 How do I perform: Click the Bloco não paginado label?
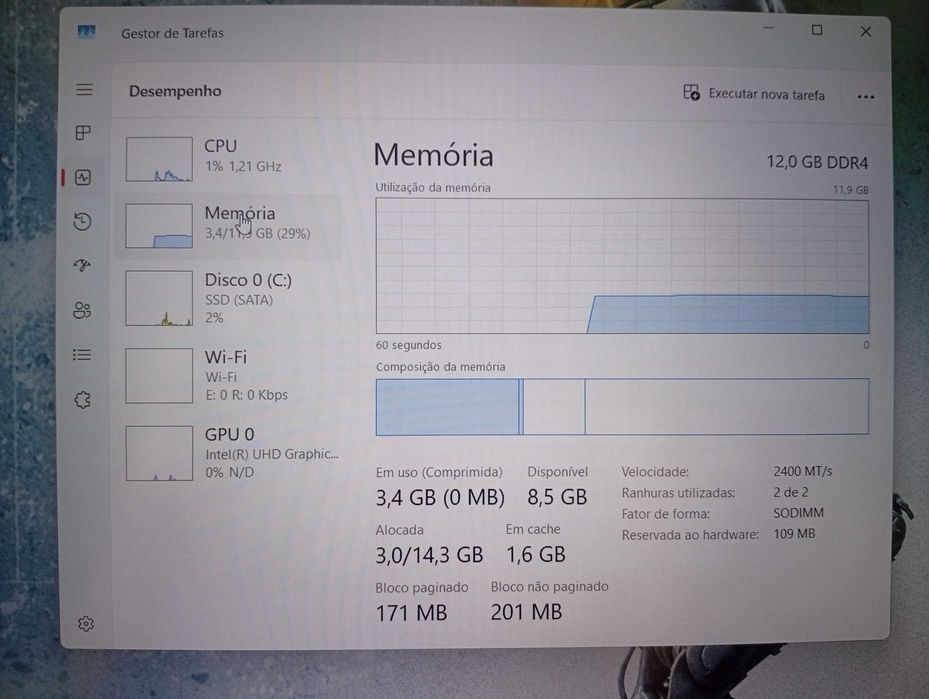click(x=549, y=586)
